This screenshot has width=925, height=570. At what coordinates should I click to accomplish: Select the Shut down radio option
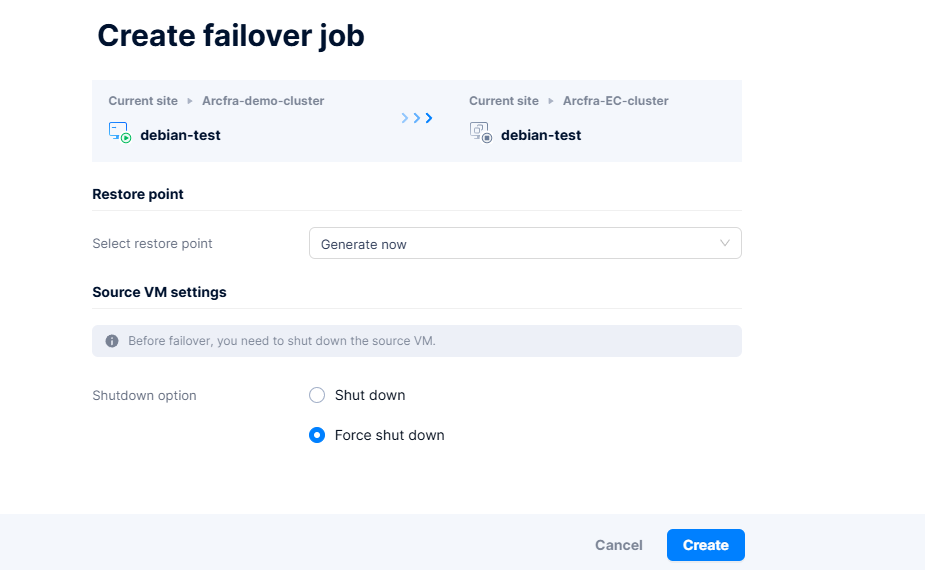click(x=317, y=395)
